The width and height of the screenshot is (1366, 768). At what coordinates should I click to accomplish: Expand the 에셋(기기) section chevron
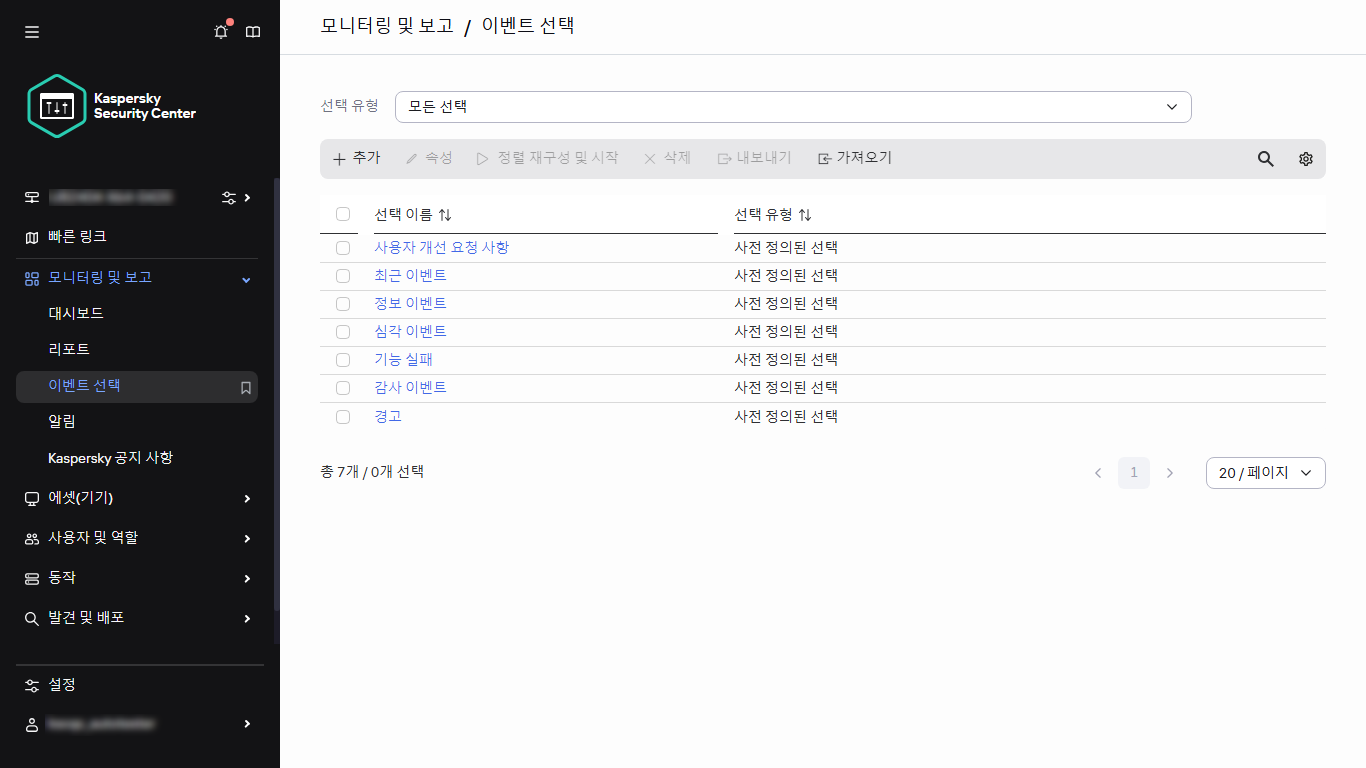pyautogui.click(x=247, y=498)
